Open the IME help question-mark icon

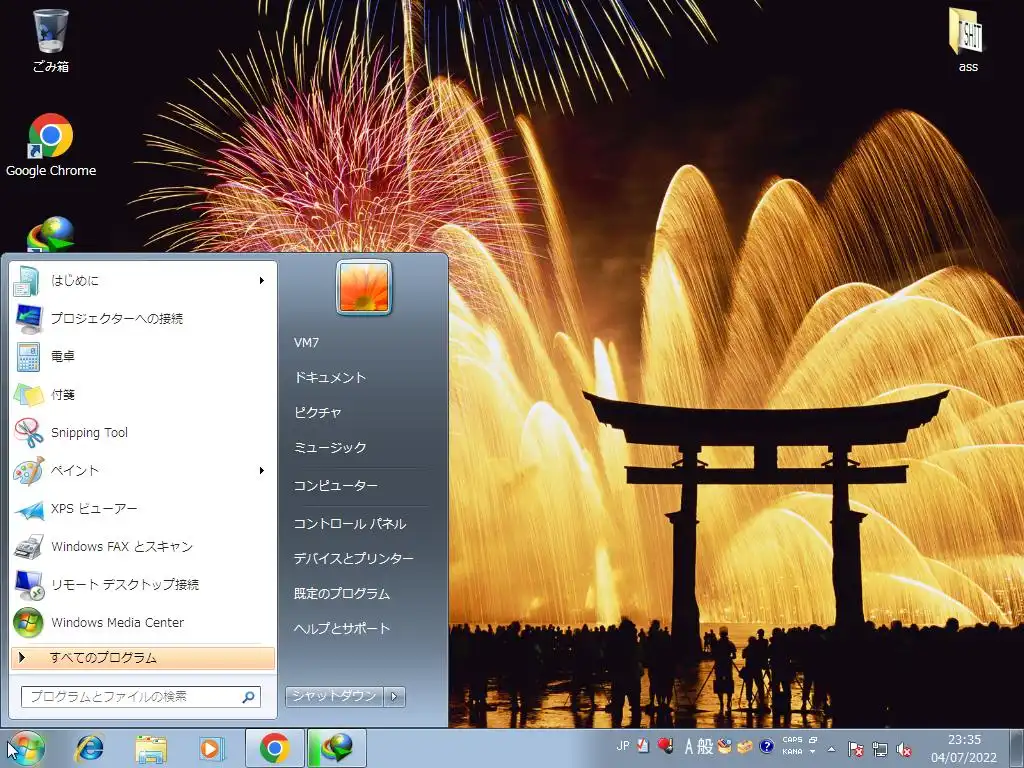click(x=766, y=746)
